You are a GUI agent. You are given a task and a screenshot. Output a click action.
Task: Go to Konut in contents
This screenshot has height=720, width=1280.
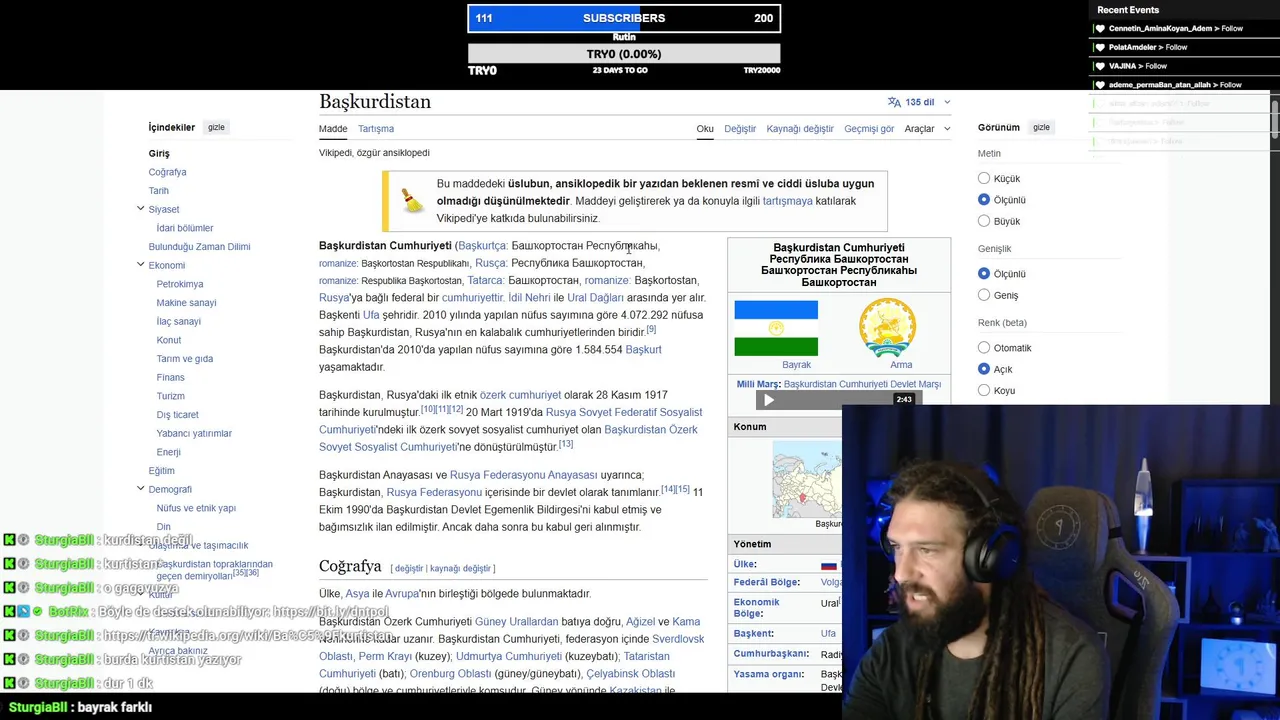[x=169, y=340]
